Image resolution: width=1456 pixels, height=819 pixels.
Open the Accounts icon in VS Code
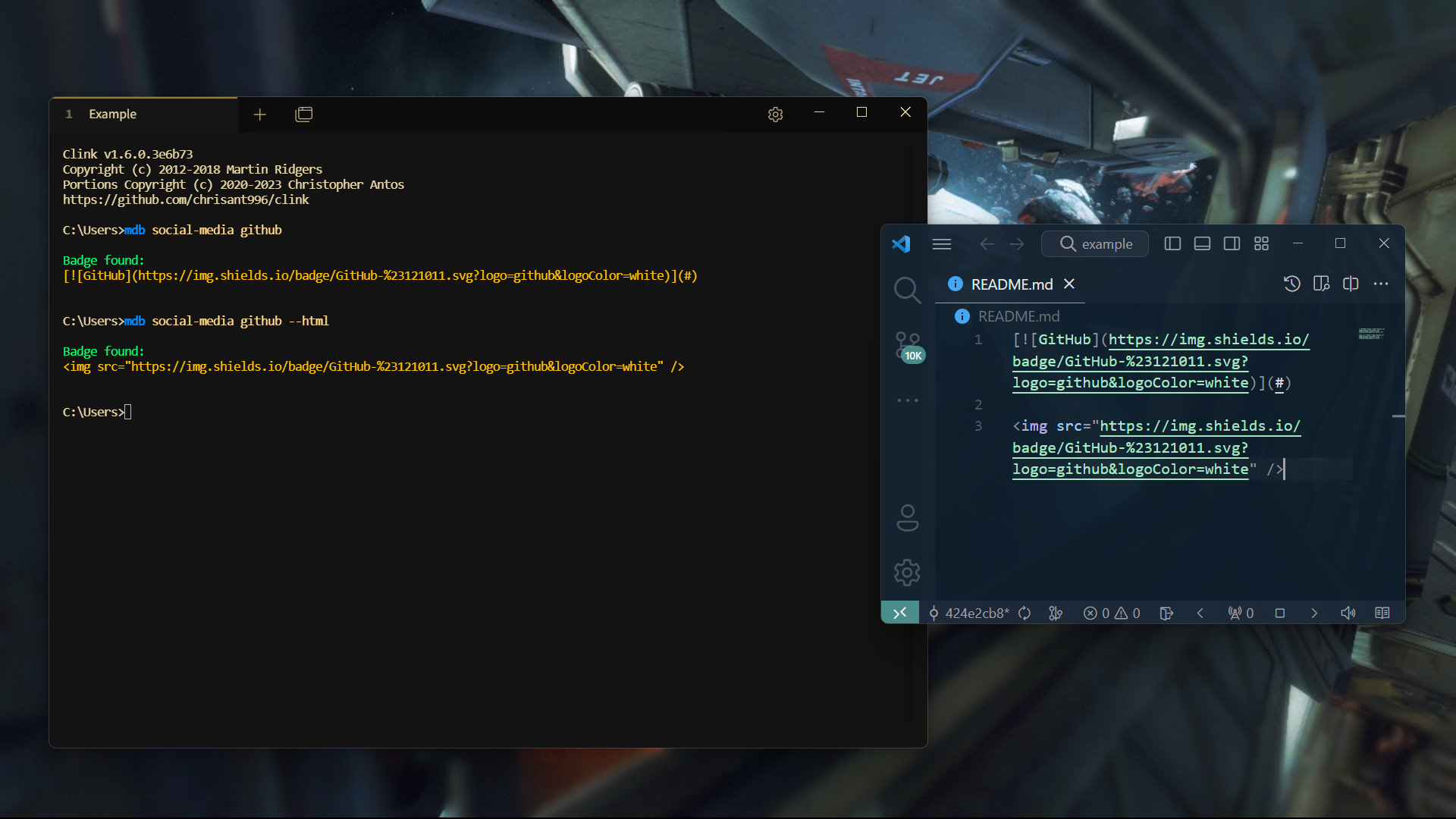(907, 518)
